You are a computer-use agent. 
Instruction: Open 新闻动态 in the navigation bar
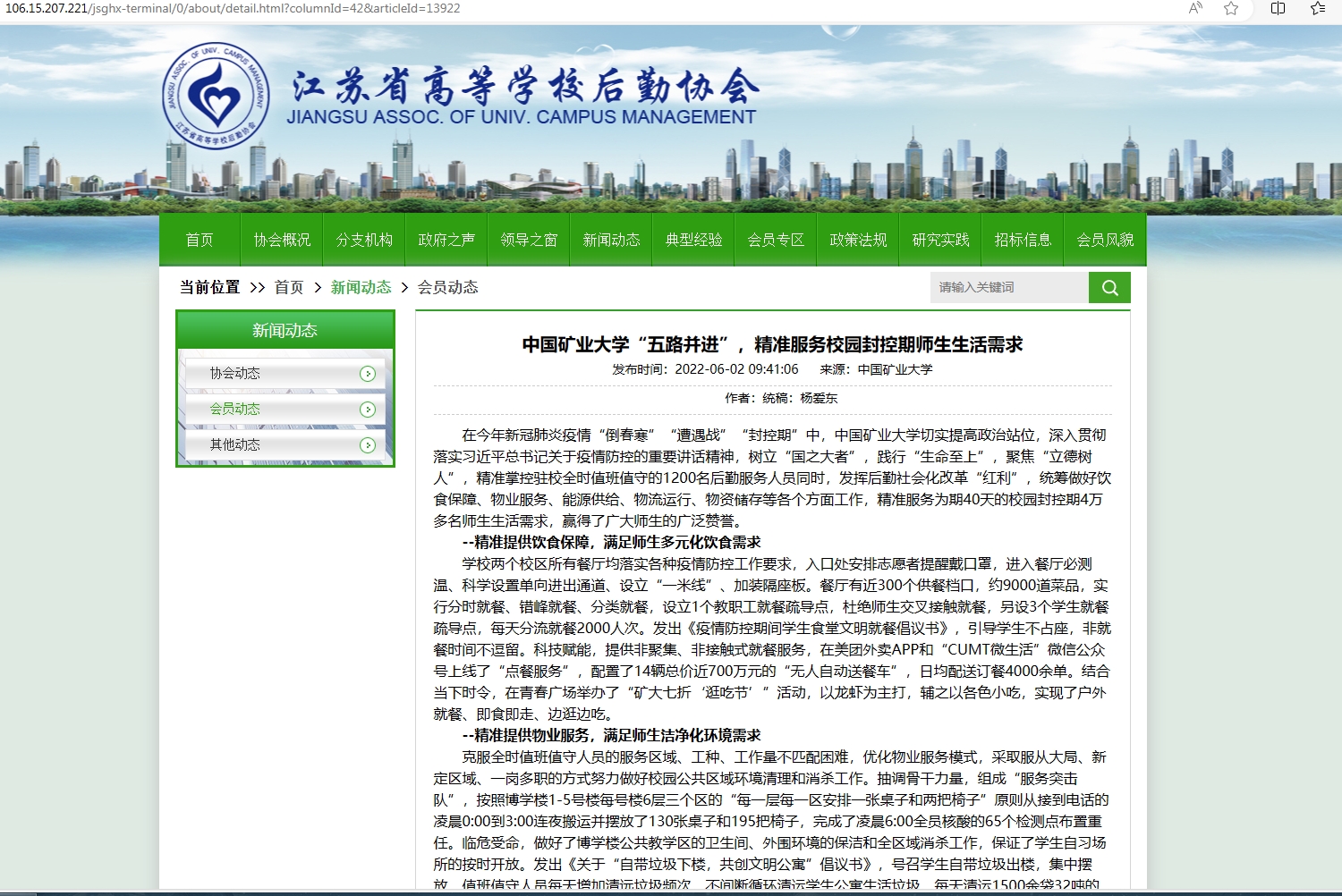tap(611, 240)
